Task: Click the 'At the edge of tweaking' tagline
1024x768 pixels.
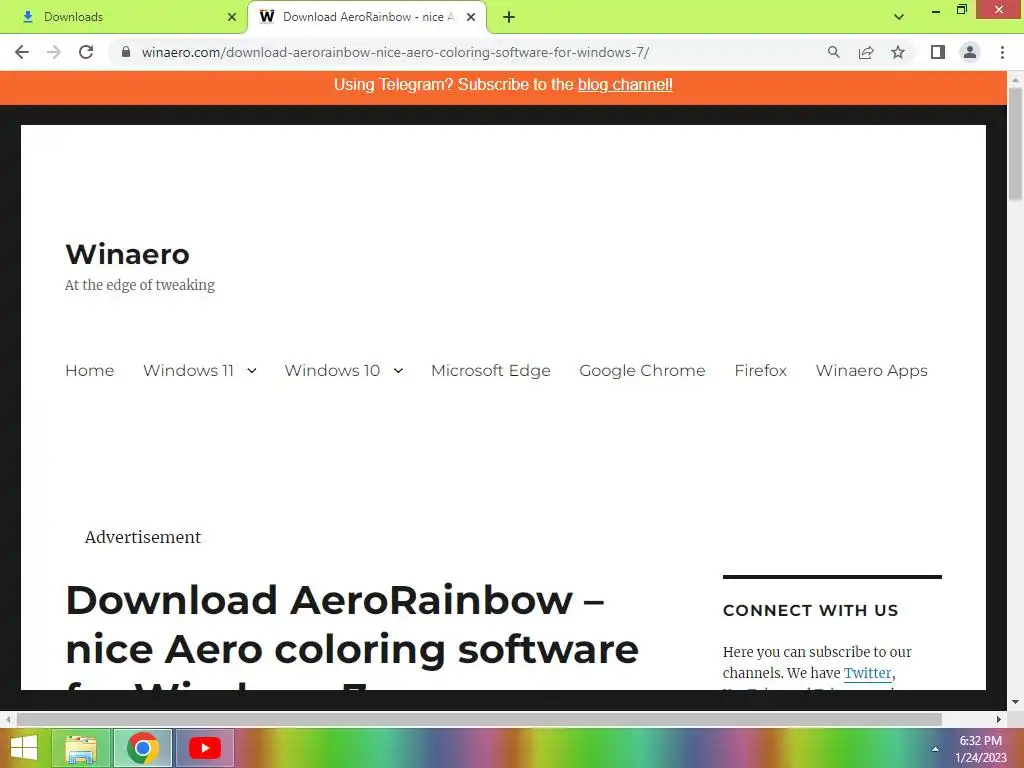Action: click(x=140, y=285)
